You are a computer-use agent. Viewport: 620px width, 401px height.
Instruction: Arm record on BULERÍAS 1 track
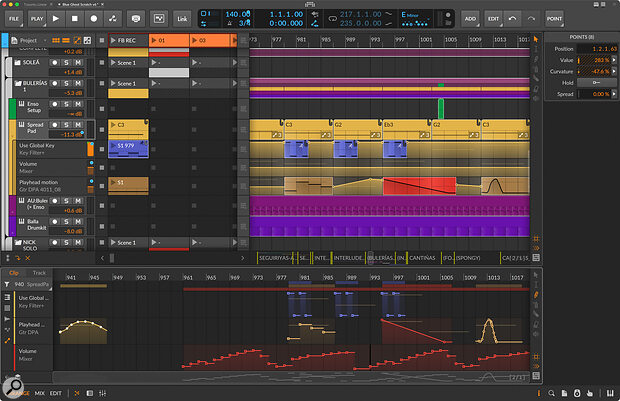tap(55, 83)
